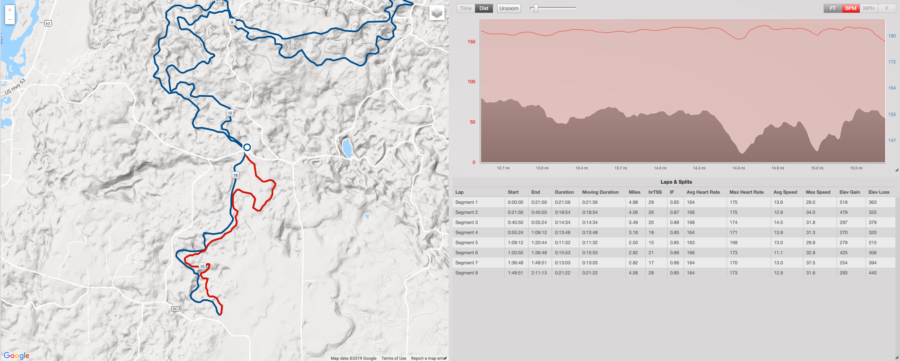Sort by the Lap column header

(x=459, y=192)
